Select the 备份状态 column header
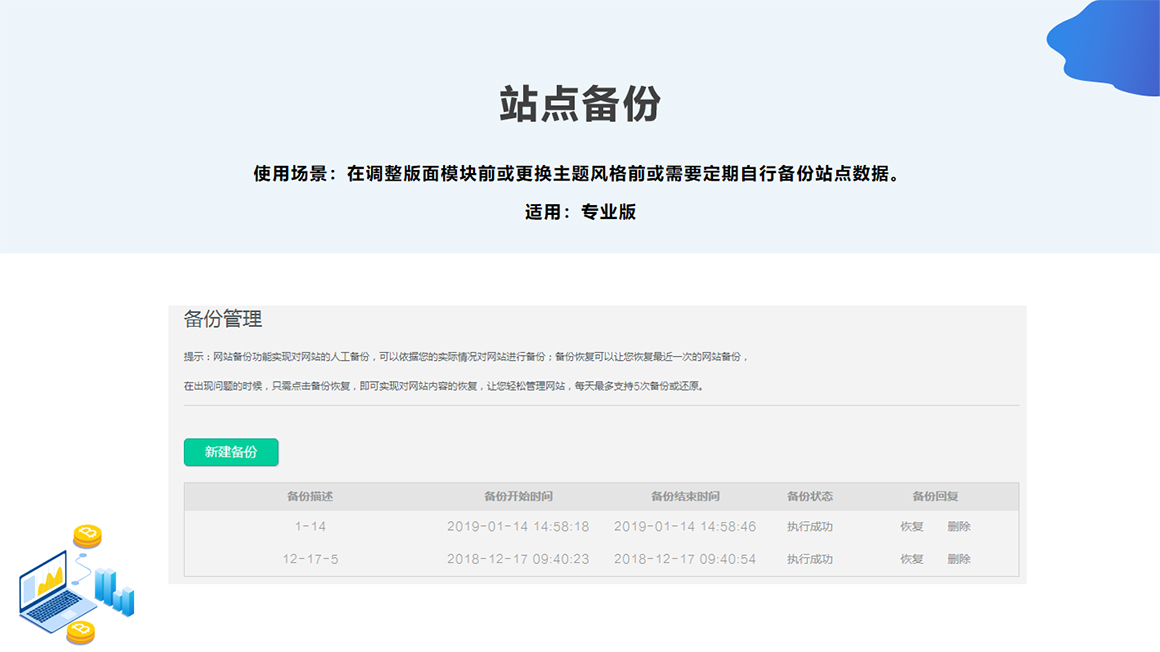Screen dimensions: 1160x652 pyautogui.click(x=810, y=497)
